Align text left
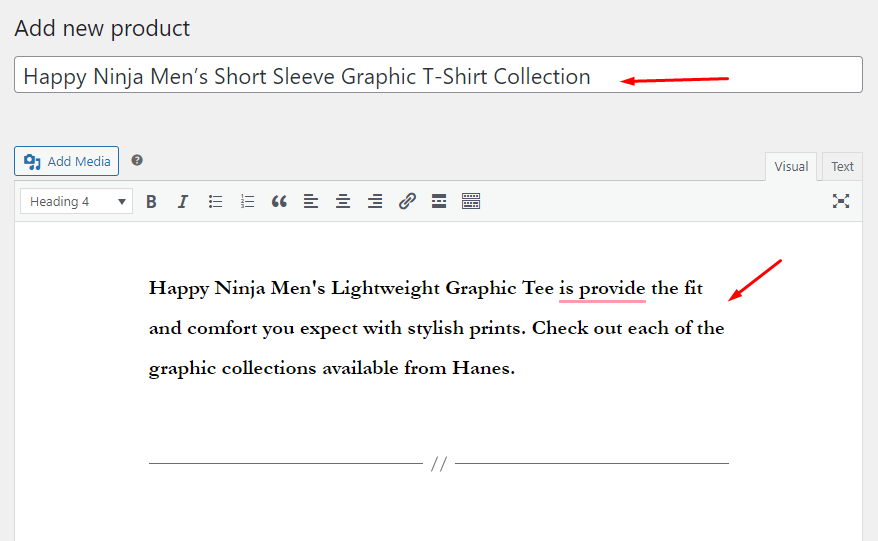Image resolution: width=878 pixels, height=541 pixels. point(311,202)
